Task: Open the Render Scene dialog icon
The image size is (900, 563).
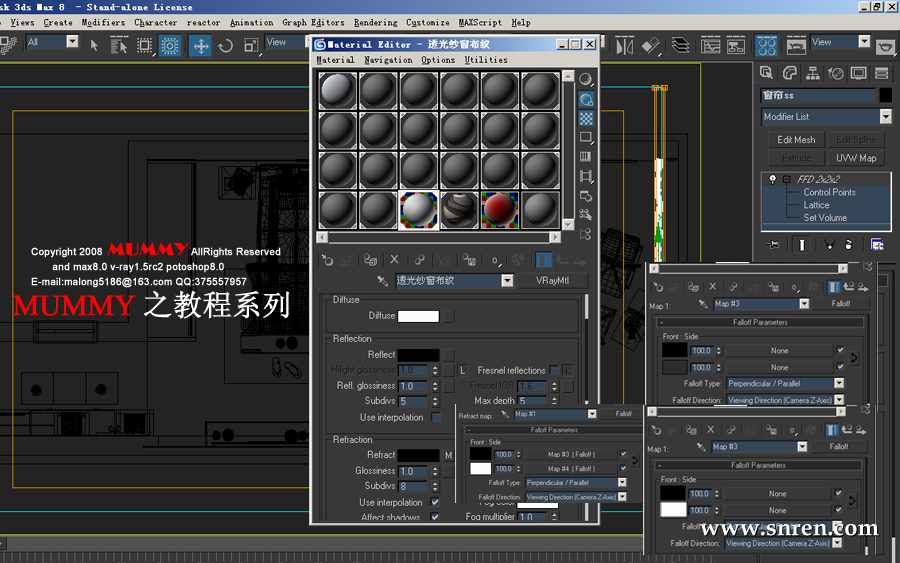Action: point(796,45)
